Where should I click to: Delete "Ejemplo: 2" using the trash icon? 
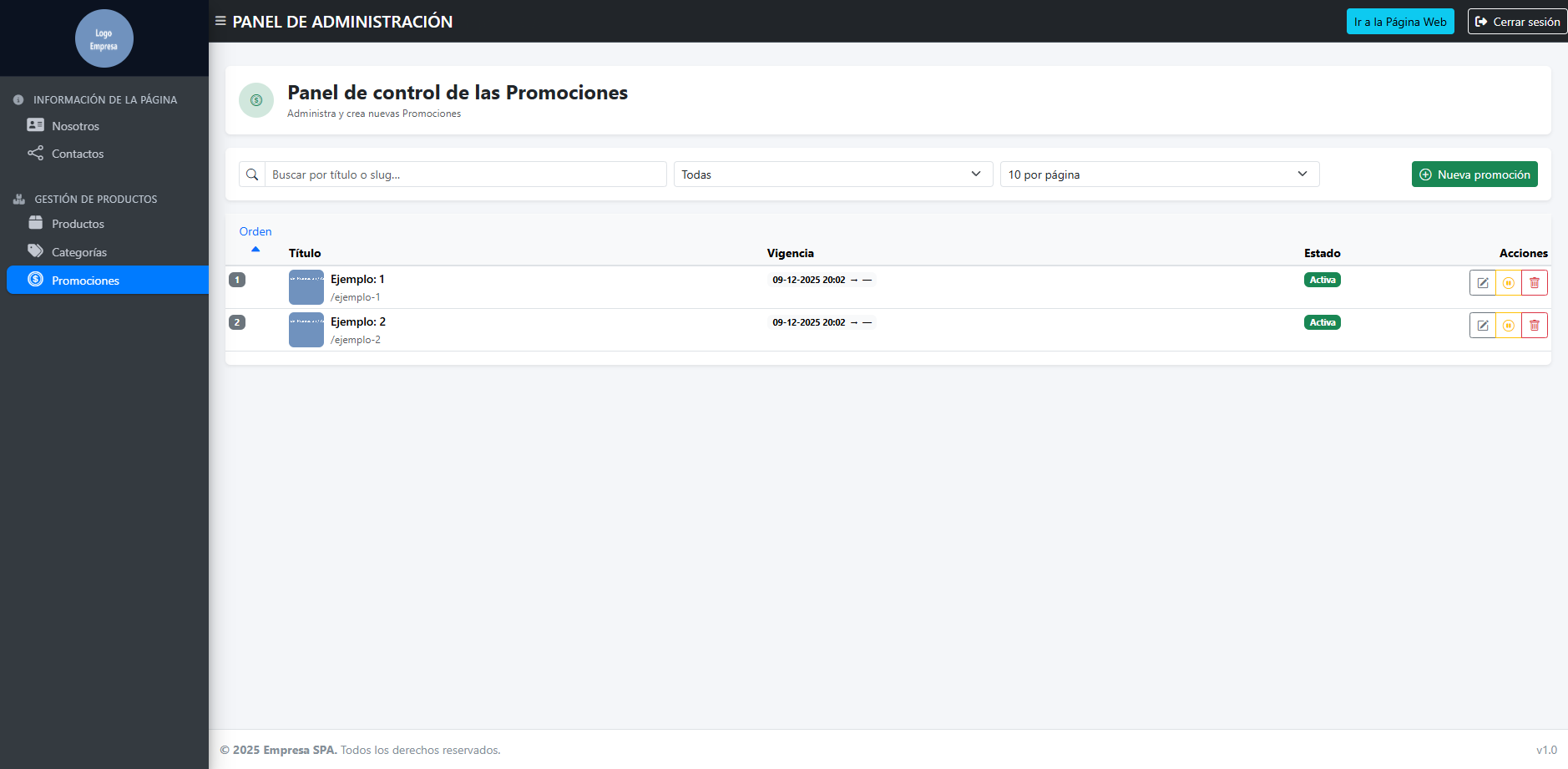pyautogui.click(x=1534, y=325)
